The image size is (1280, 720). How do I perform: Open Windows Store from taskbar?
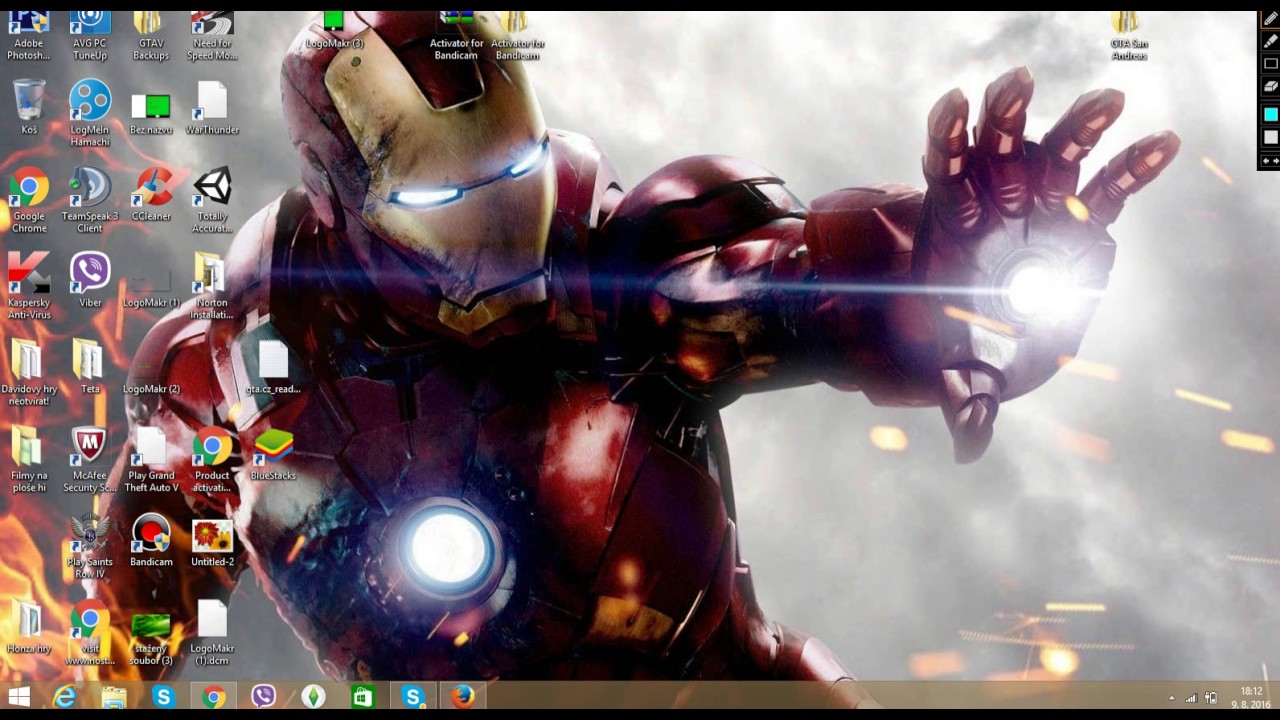coord(363,697)
